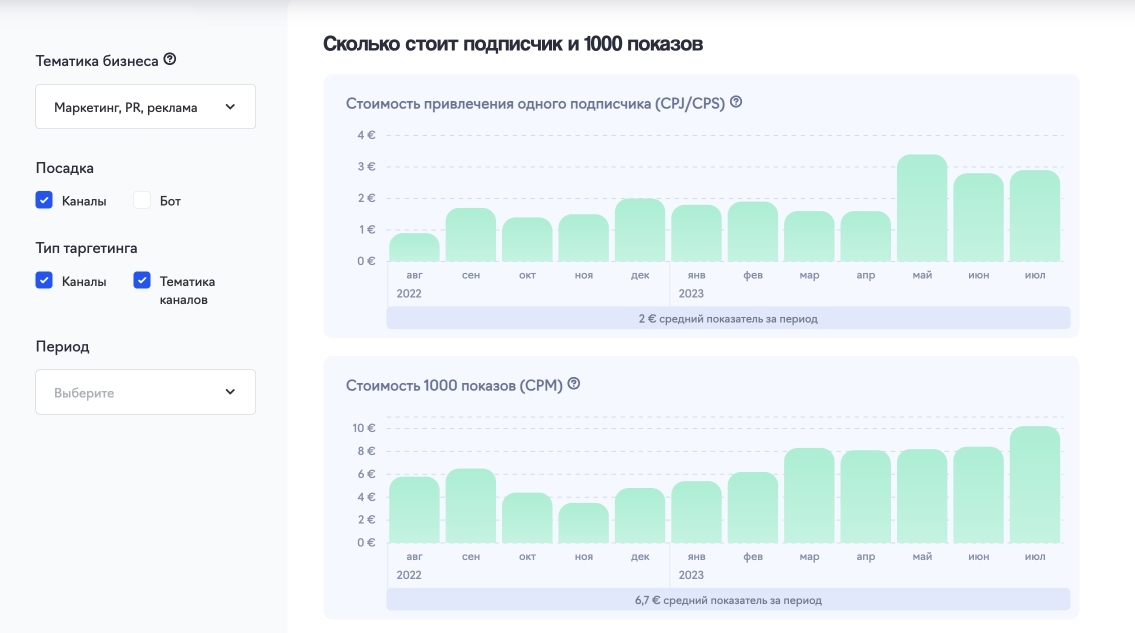The image size is (1135, 633).
Task: Uncheck Каналы under Посадка
Action: click(x=44, y=200)
